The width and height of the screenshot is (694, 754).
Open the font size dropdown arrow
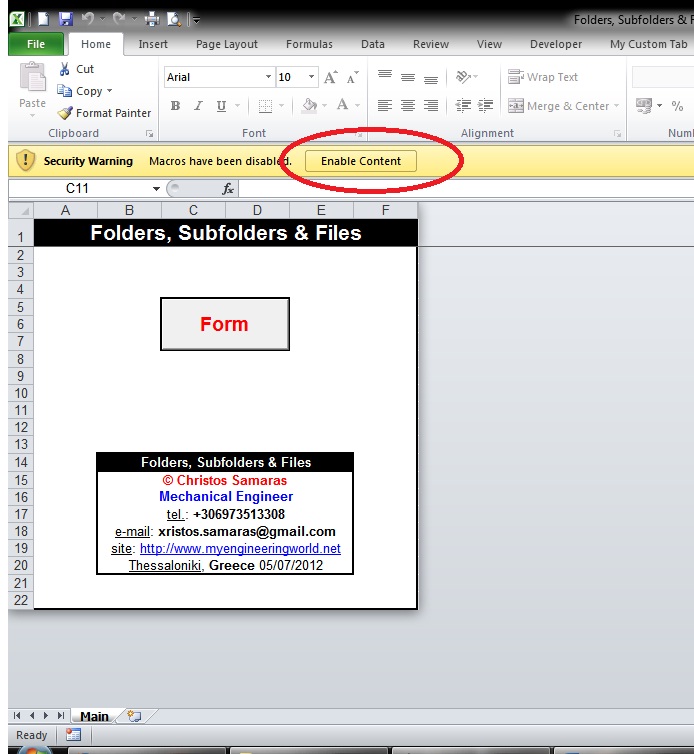311,77
